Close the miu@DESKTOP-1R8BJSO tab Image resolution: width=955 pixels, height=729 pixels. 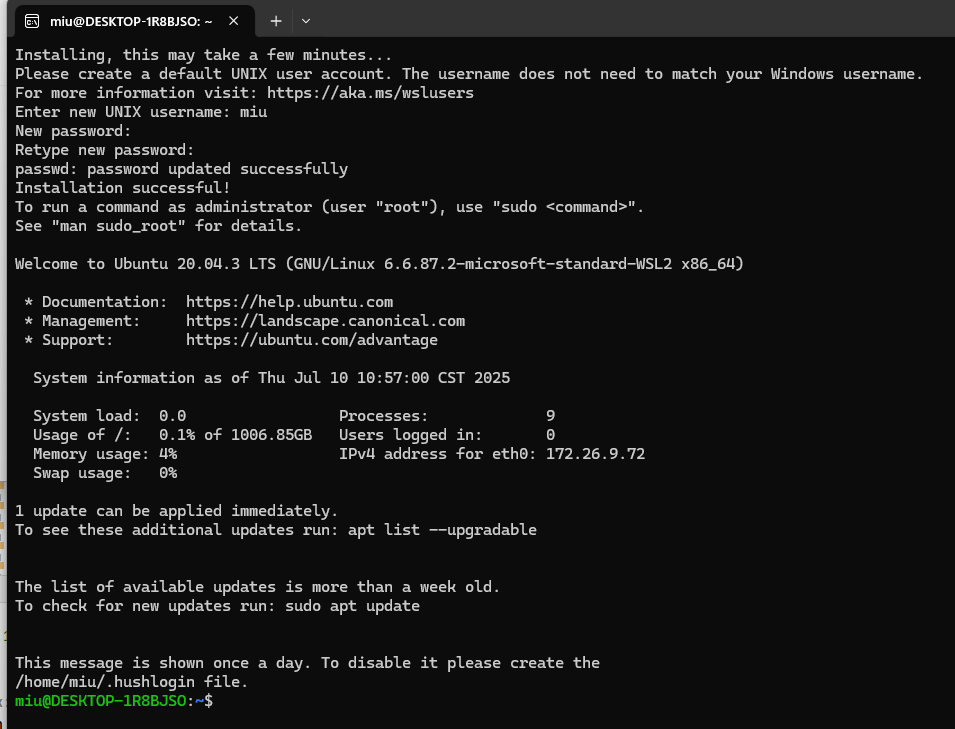(233, 21)
